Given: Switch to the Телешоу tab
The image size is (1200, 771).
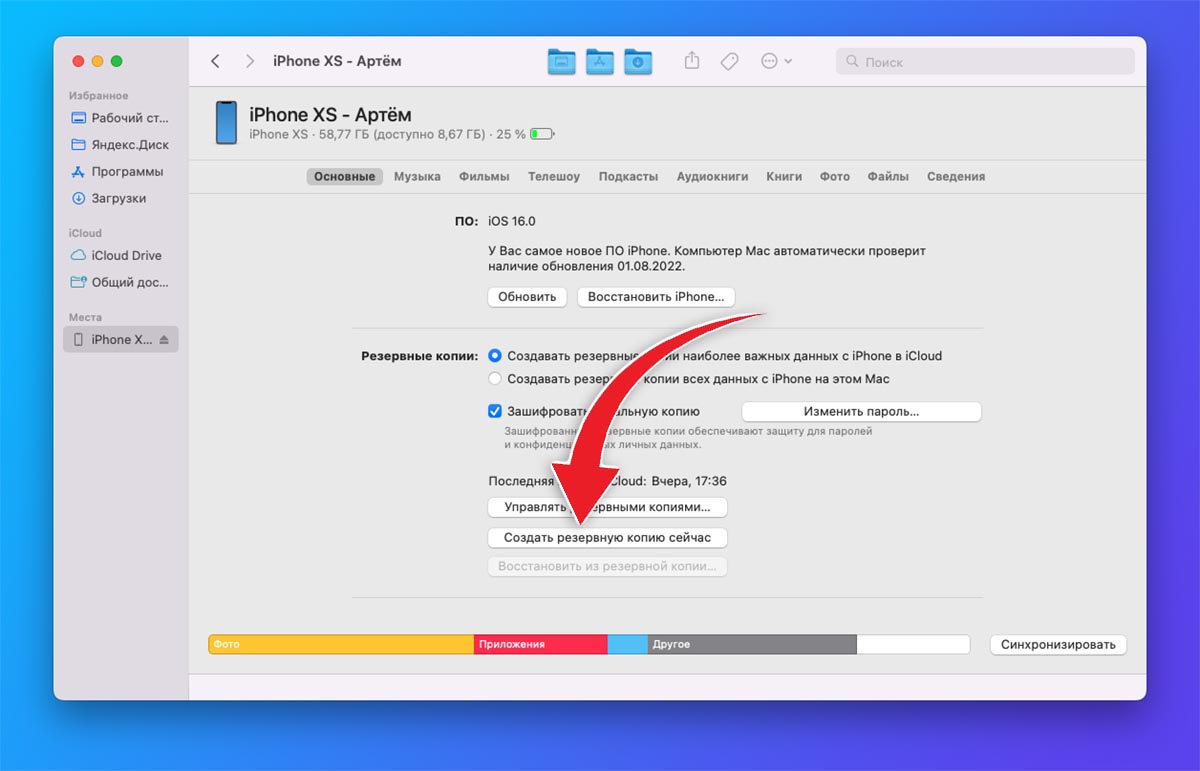Looking at the screenshot, I should [x=554, y=177].
